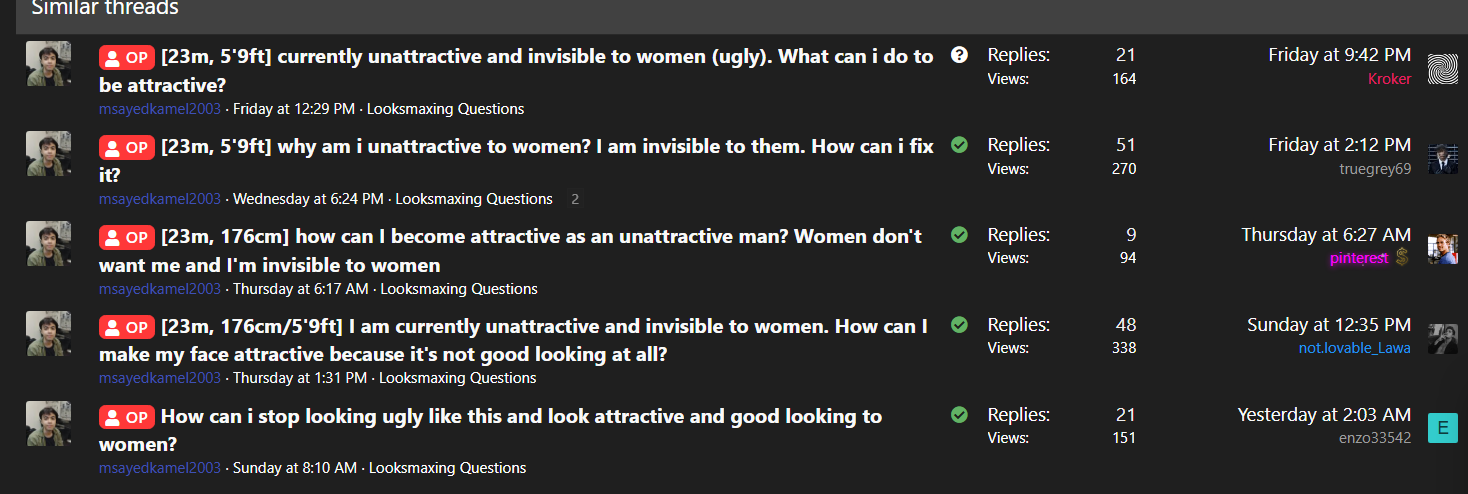Click green checkmark on 9-reply thread

pyautogui.click(x=959, y=235)
